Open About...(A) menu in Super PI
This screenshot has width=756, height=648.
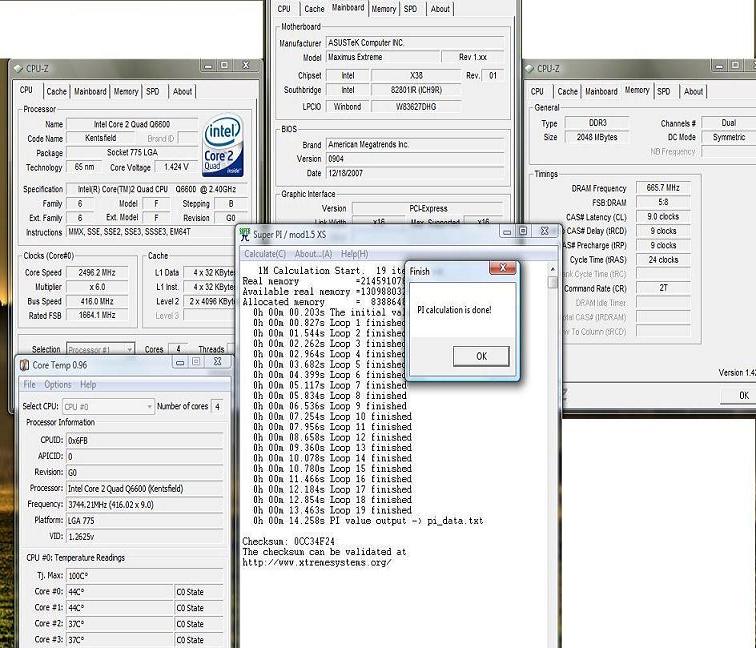click(313, 254)
